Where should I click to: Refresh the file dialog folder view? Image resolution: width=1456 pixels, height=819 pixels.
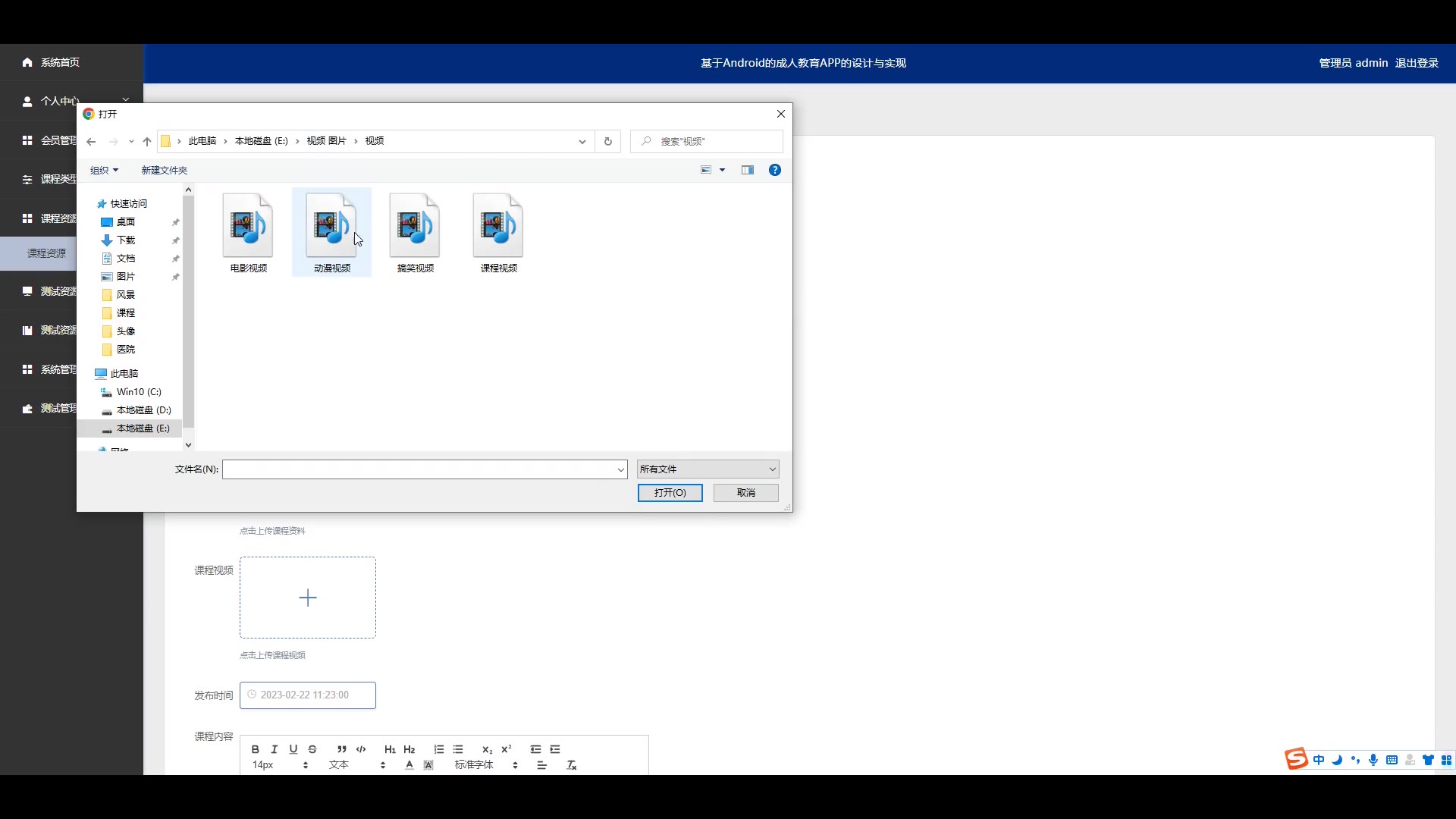(607, 141)
